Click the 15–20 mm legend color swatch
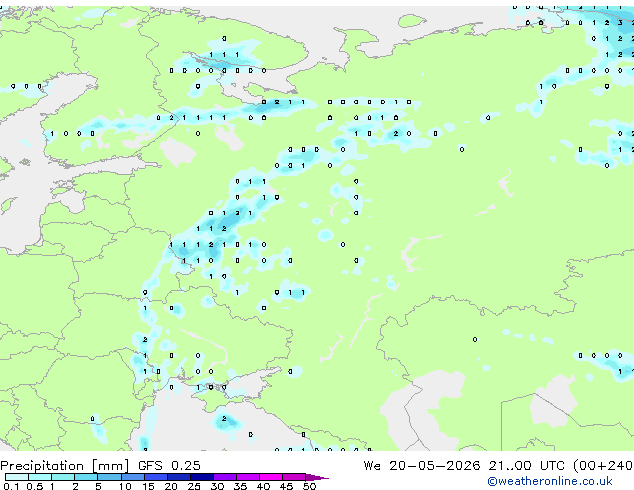The image size is (634, 490). point(156,477)
